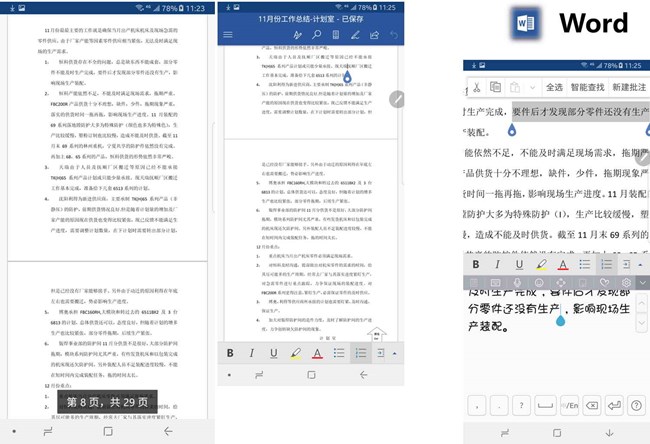Toggle underline in right phone format bar
The height and width of the screenshot is (444, 650).
click(x=519, y=264)
